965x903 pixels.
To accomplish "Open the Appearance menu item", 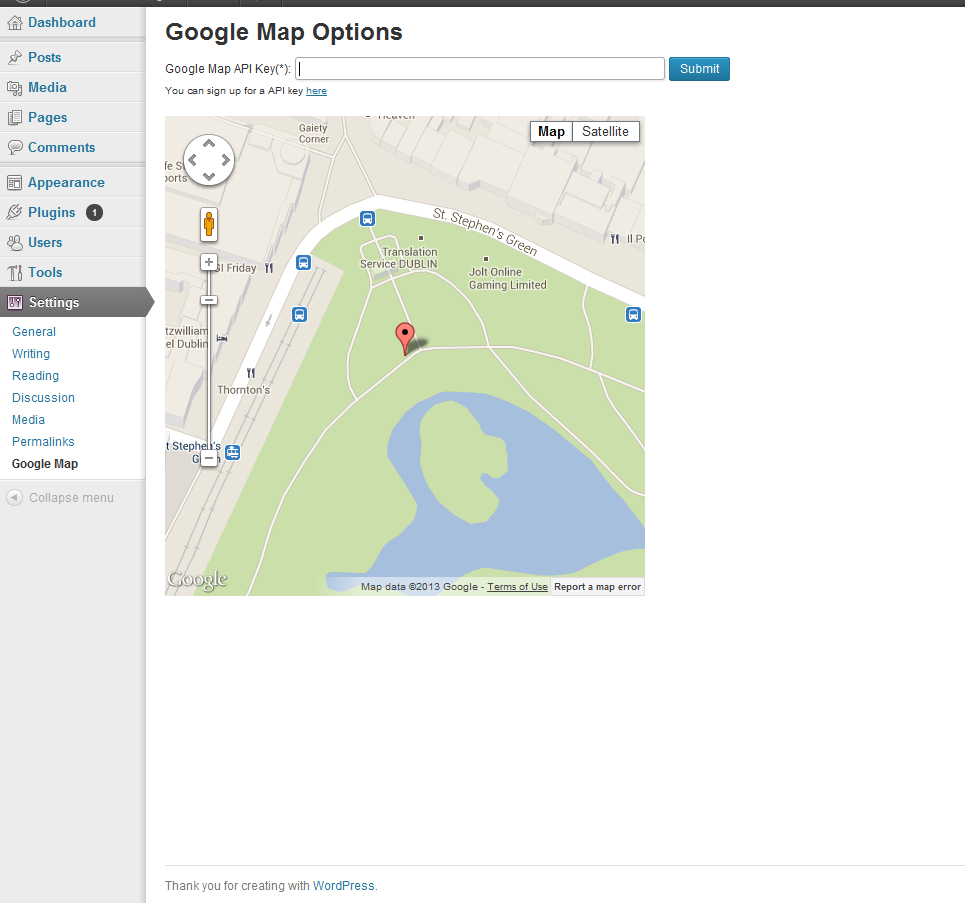I will (66, 183).
